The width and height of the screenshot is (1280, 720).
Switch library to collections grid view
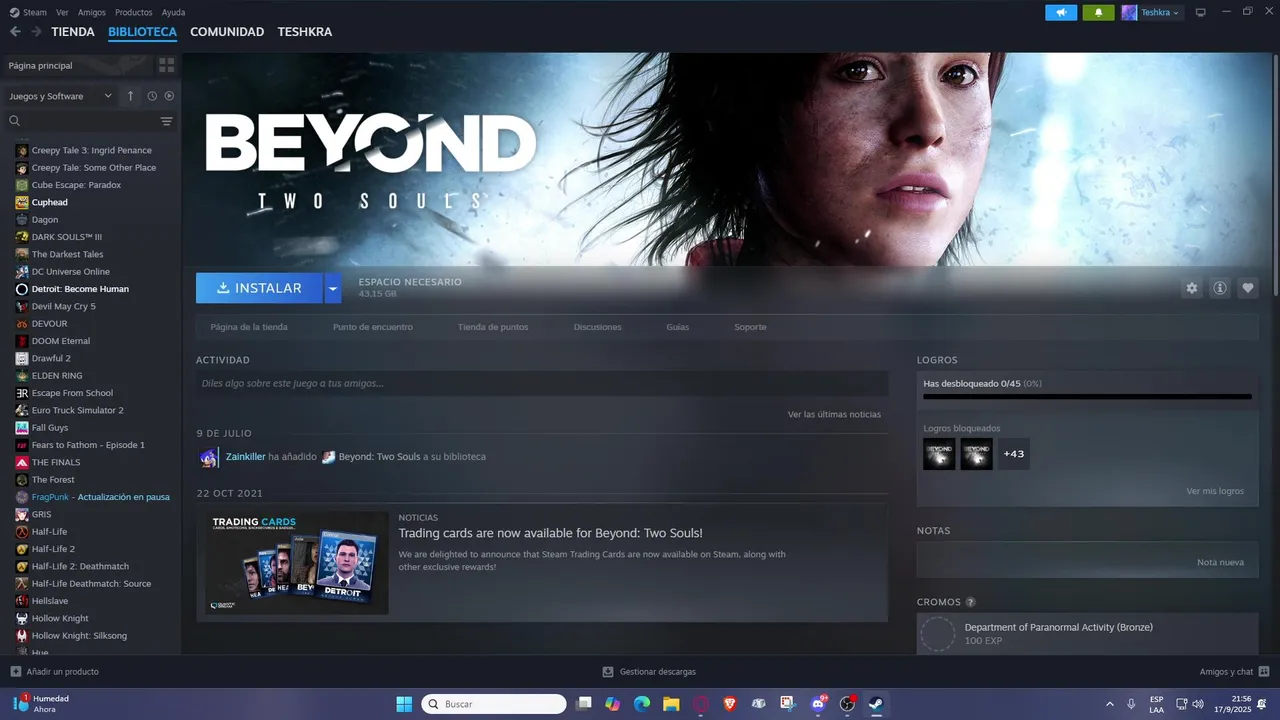[x=166, y=65]
